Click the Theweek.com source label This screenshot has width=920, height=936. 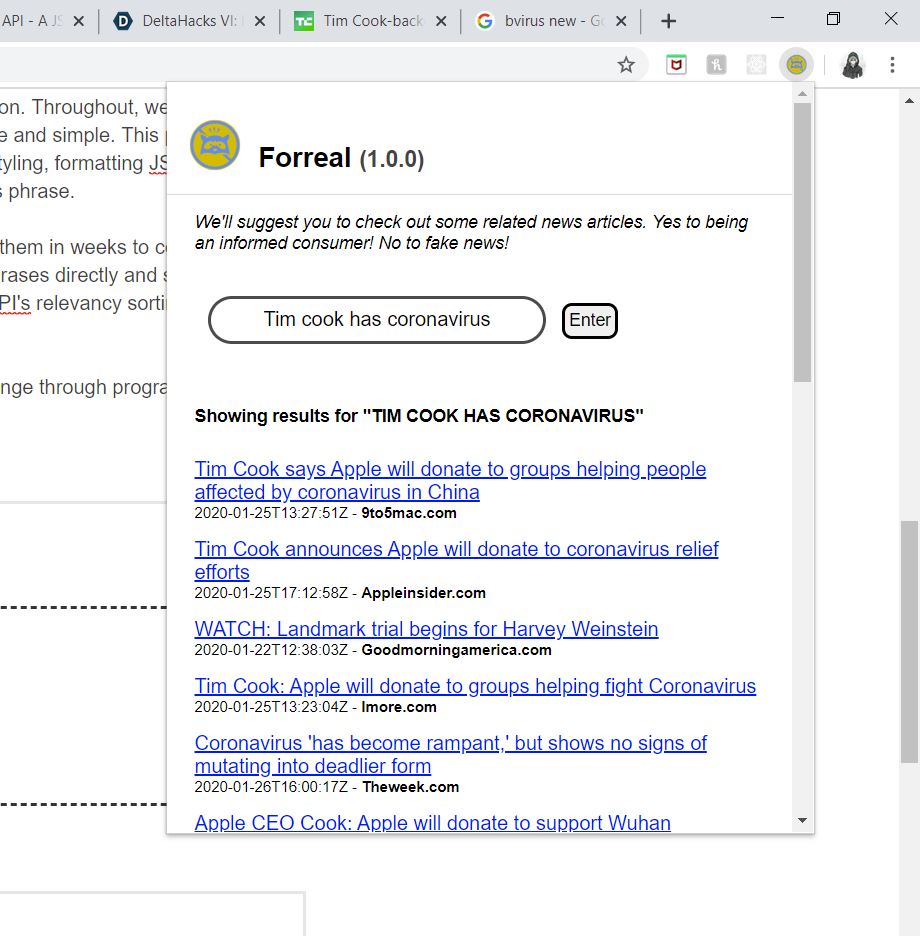[x=411, y=787]
